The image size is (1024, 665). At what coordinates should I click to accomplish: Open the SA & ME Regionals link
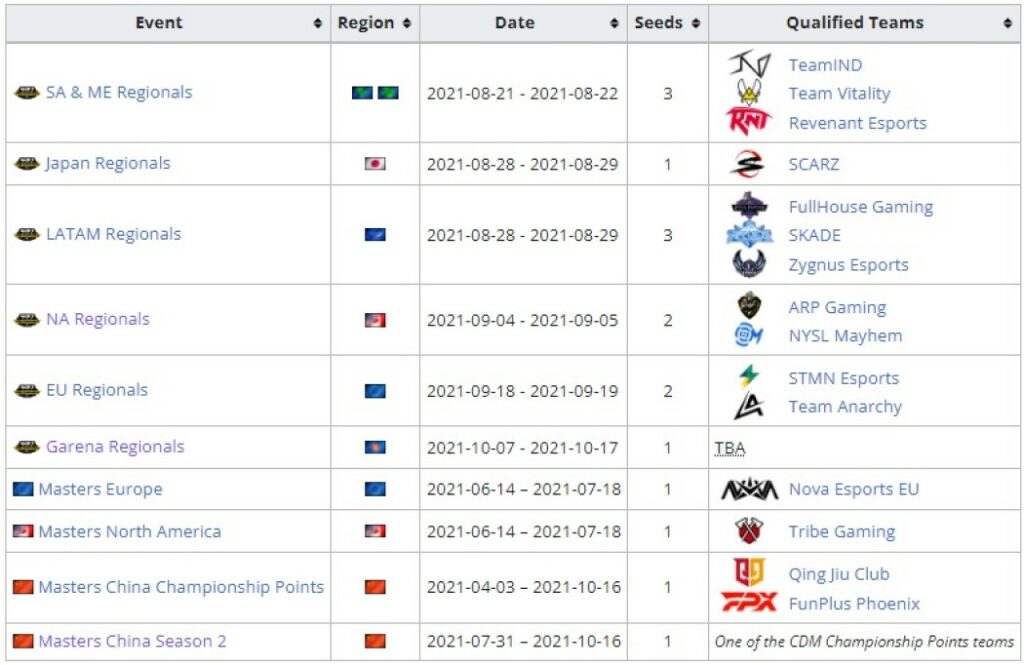[x=118, y=93]
